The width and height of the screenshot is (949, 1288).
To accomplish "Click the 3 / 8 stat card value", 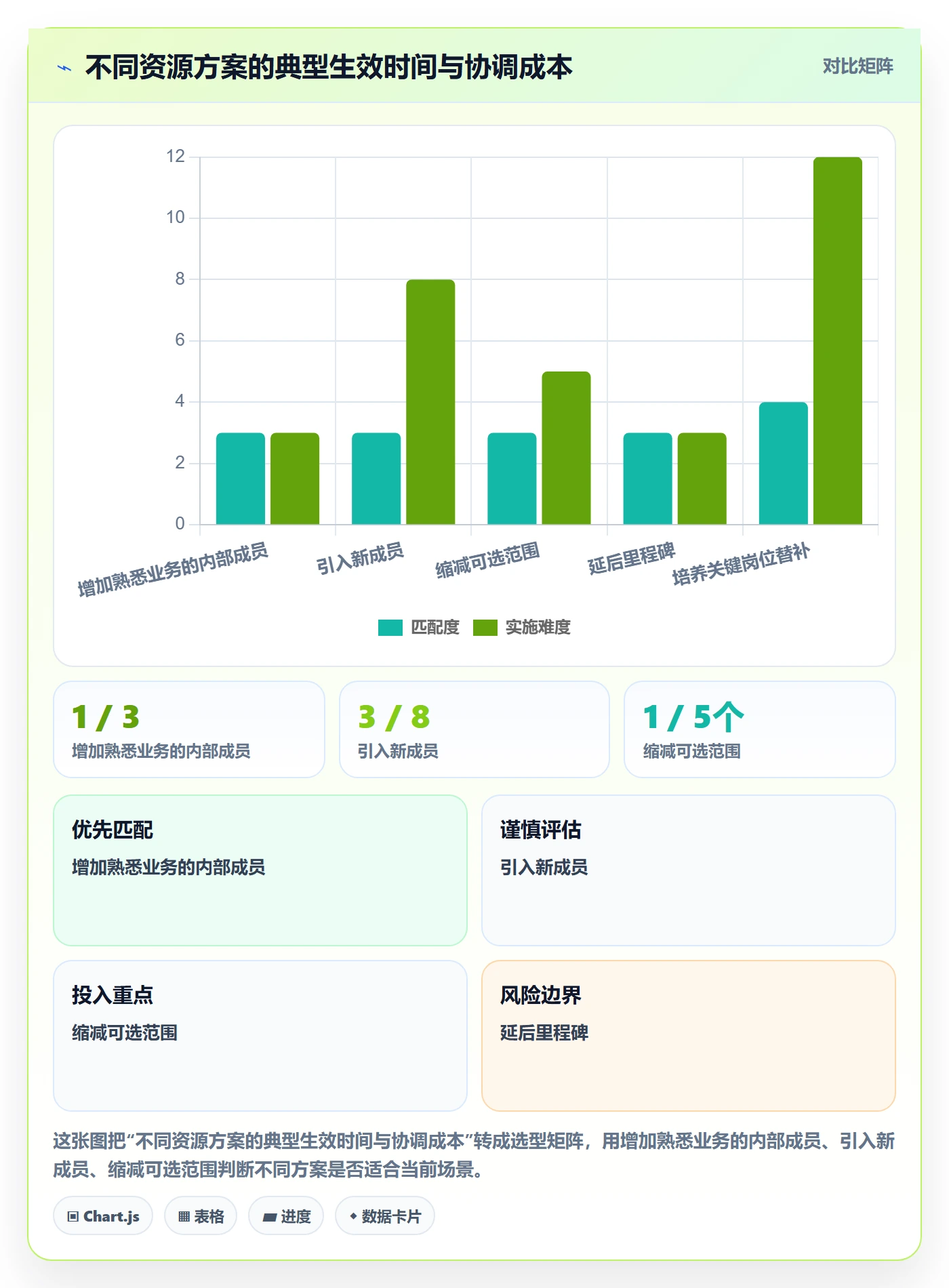I will [394, 717].
